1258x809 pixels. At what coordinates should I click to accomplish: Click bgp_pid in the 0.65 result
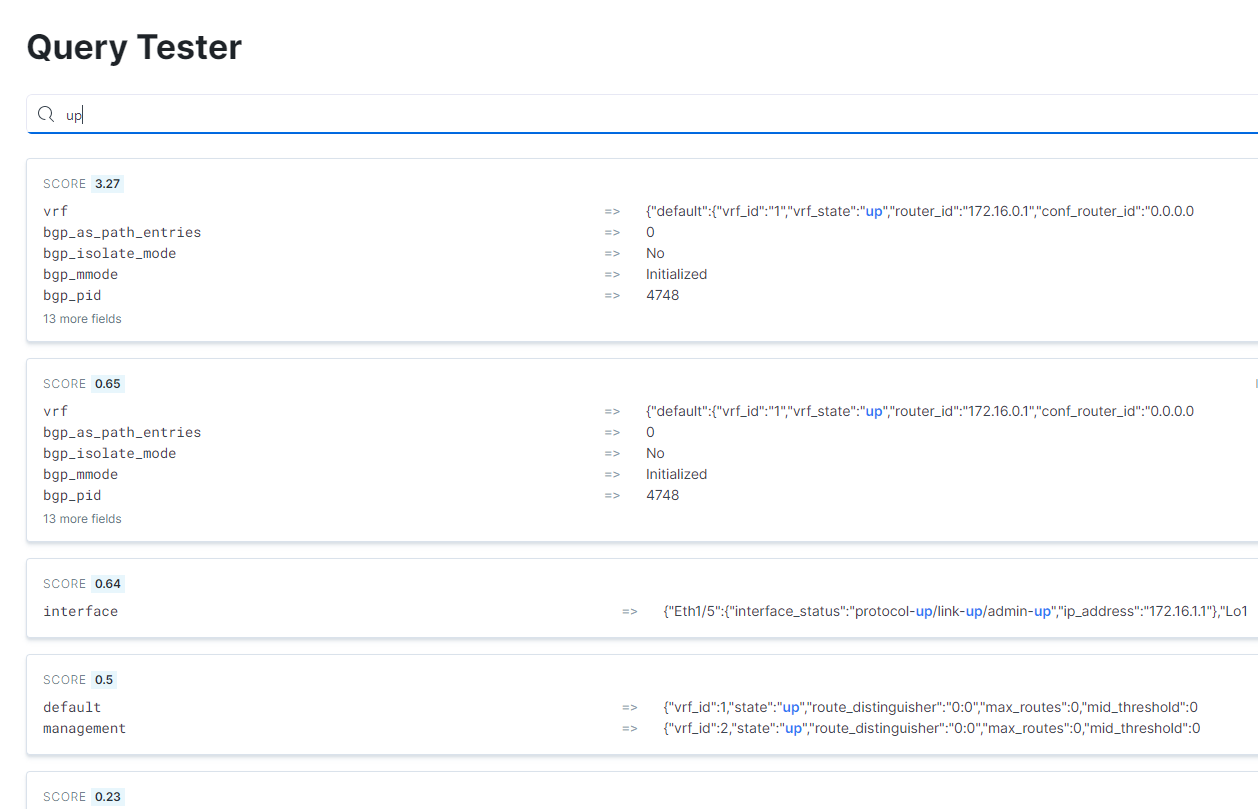72,495
